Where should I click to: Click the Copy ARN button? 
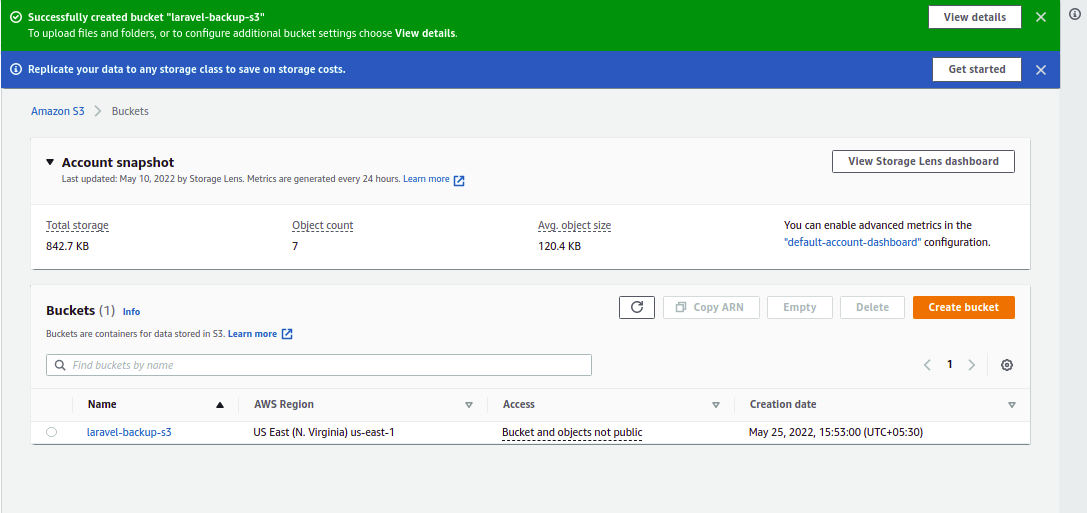click(711, 307)
